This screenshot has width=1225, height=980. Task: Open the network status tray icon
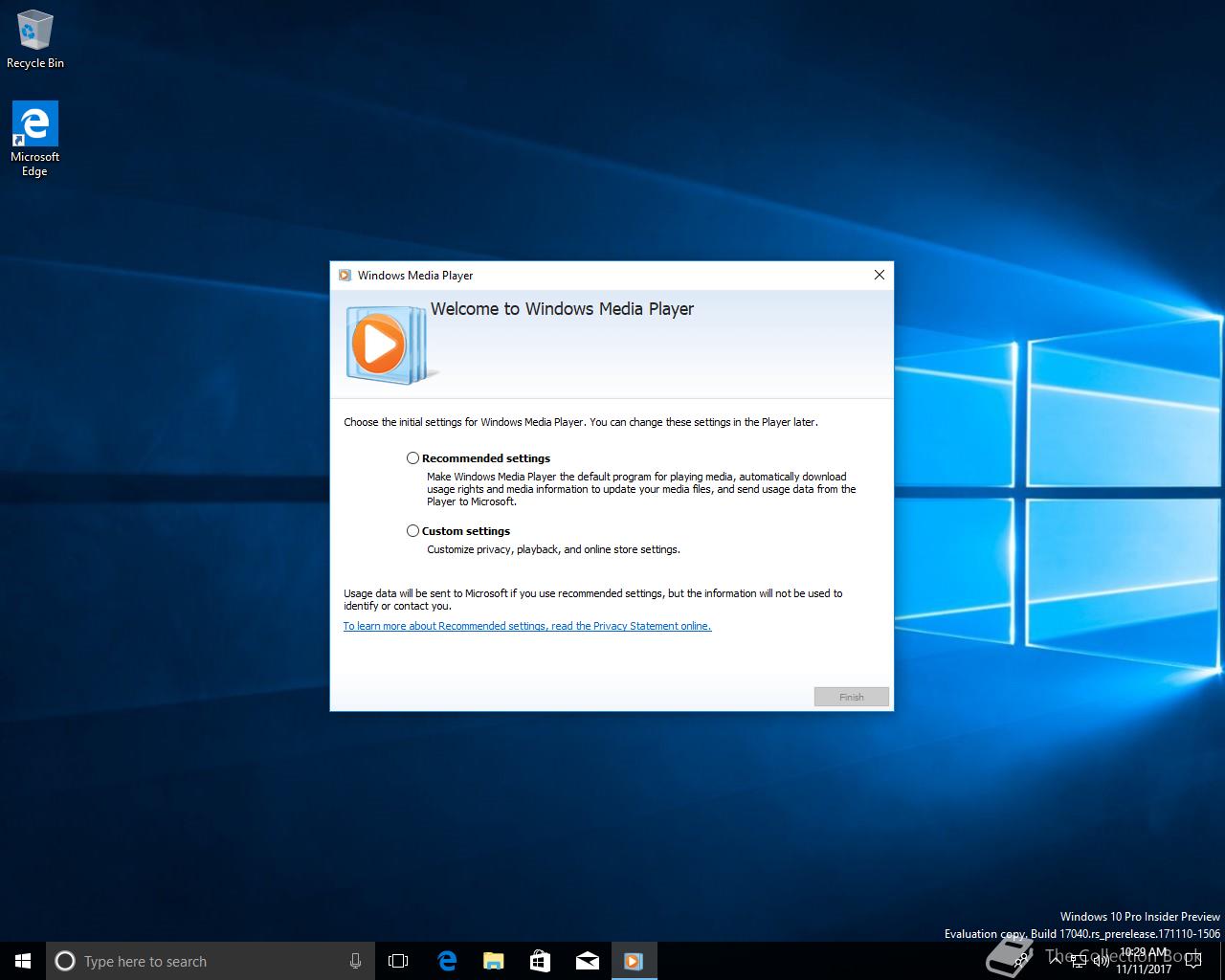(1079, 961)
